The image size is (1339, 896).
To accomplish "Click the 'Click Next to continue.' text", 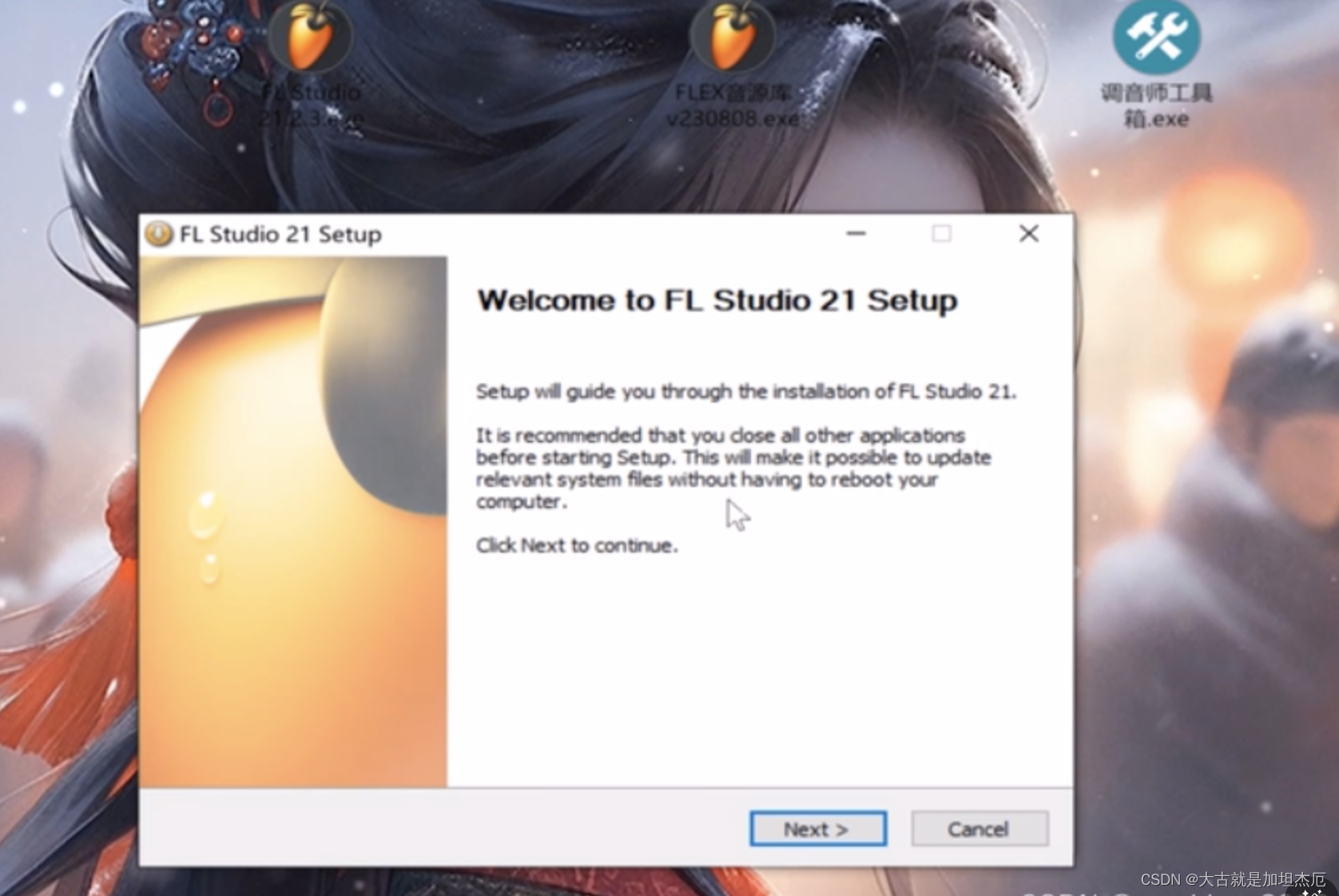I will pos(577,545).
